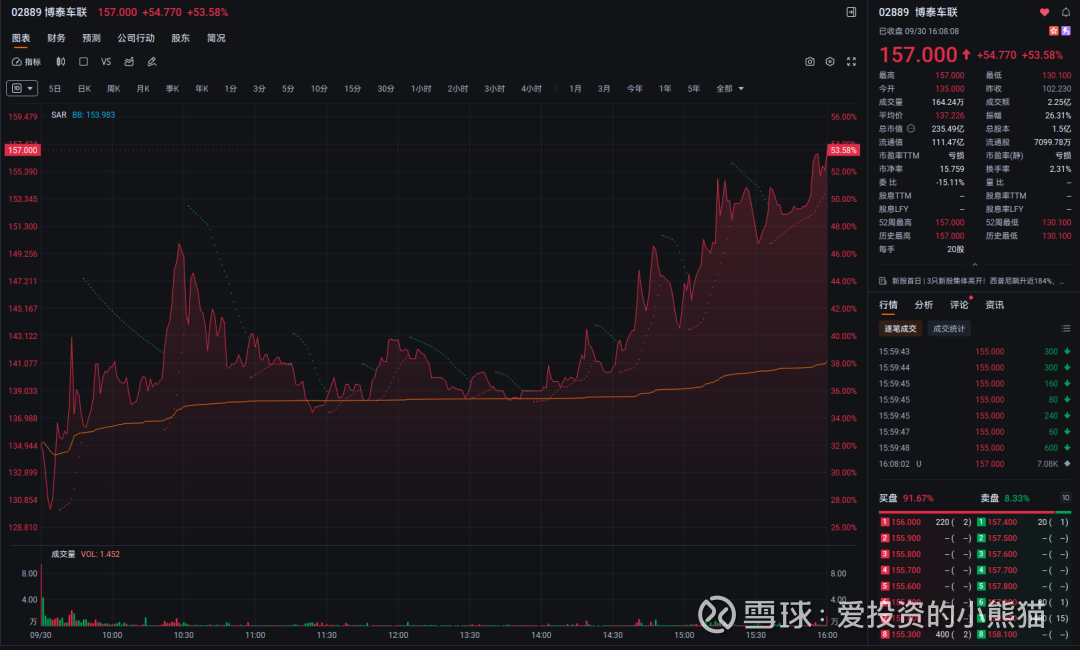Select the 30分 interval

click(386, 89)
